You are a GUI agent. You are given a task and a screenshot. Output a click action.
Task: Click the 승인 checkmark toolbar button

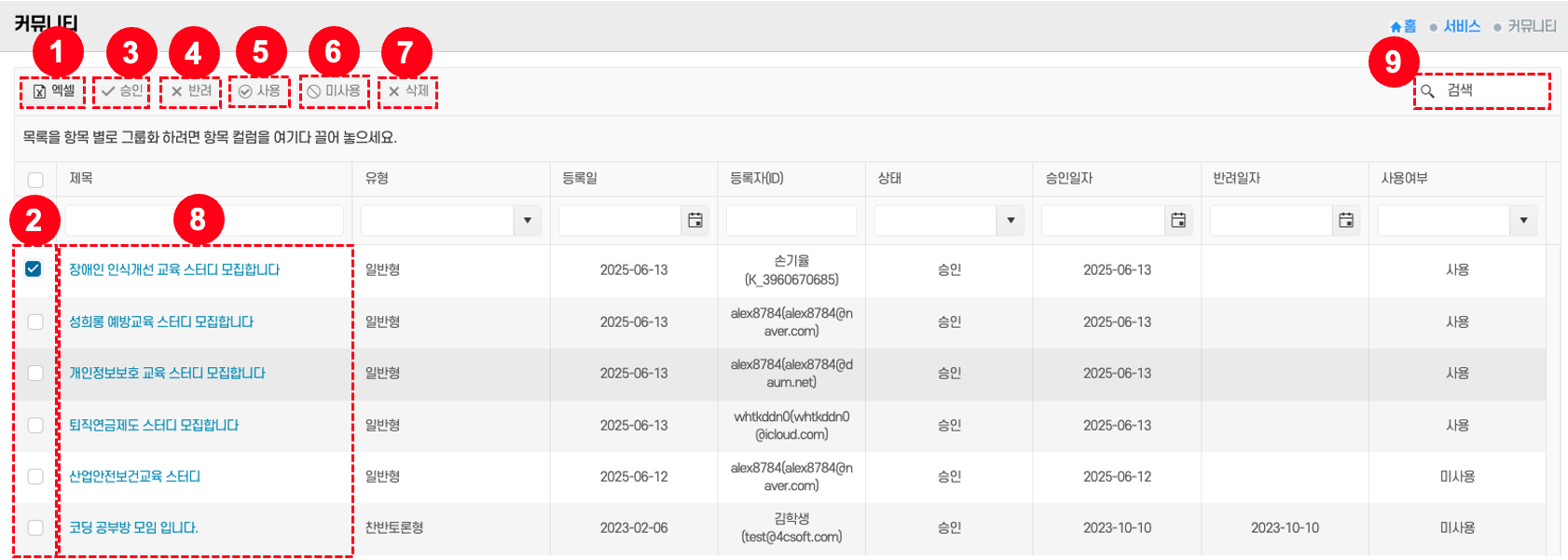tap(122, 91)
